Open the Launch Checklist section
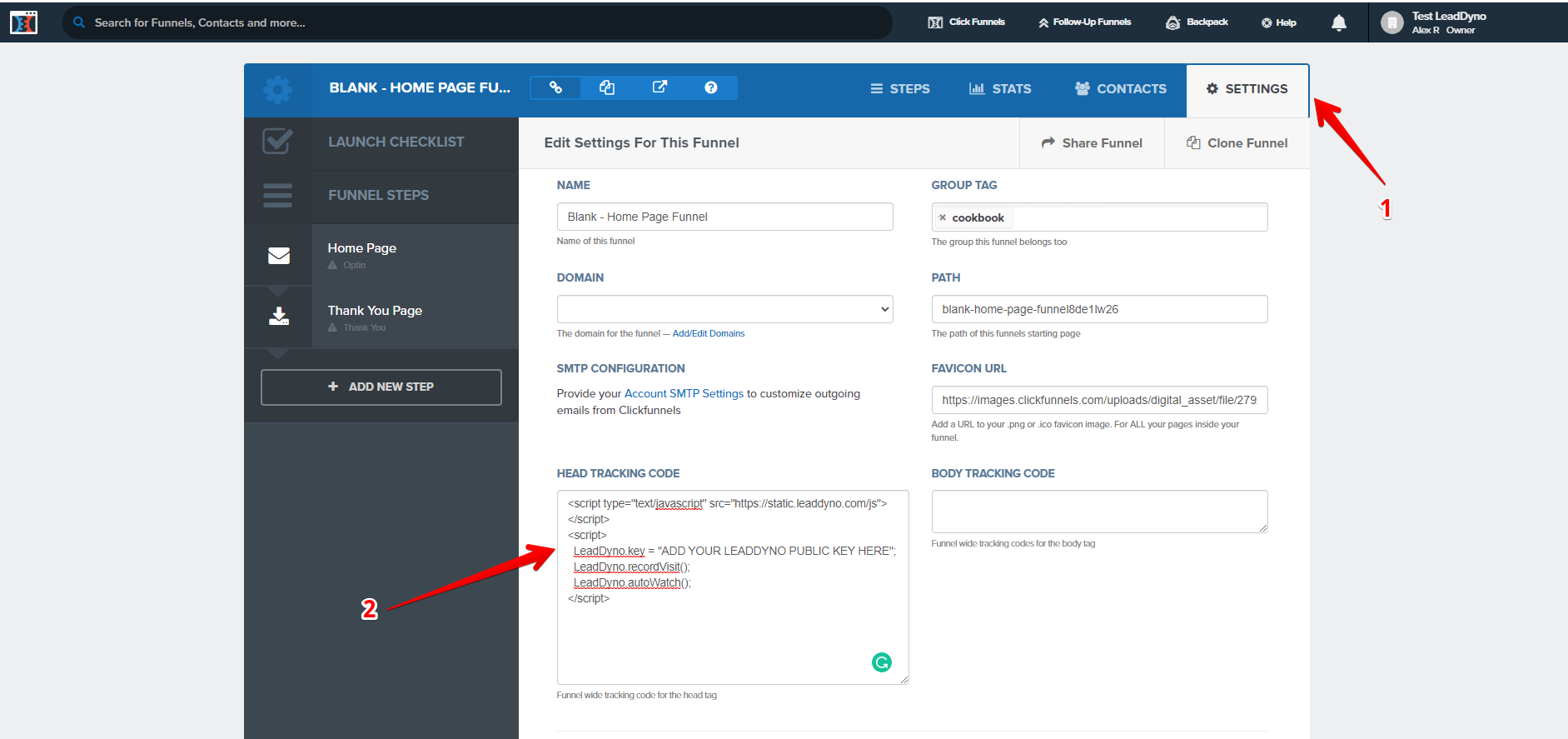 pyautogui.click(x=381, y=142)
